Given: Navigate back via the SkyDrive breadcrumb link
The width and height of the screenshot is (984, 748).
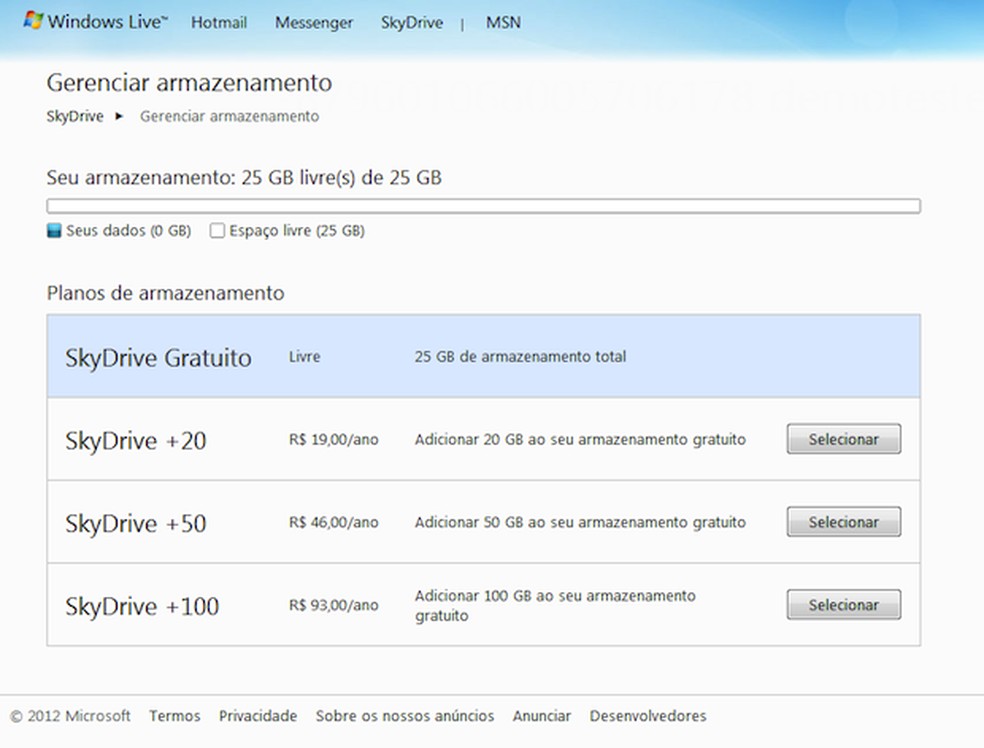Looking at the screenshot, I should (x=75, y=116).
